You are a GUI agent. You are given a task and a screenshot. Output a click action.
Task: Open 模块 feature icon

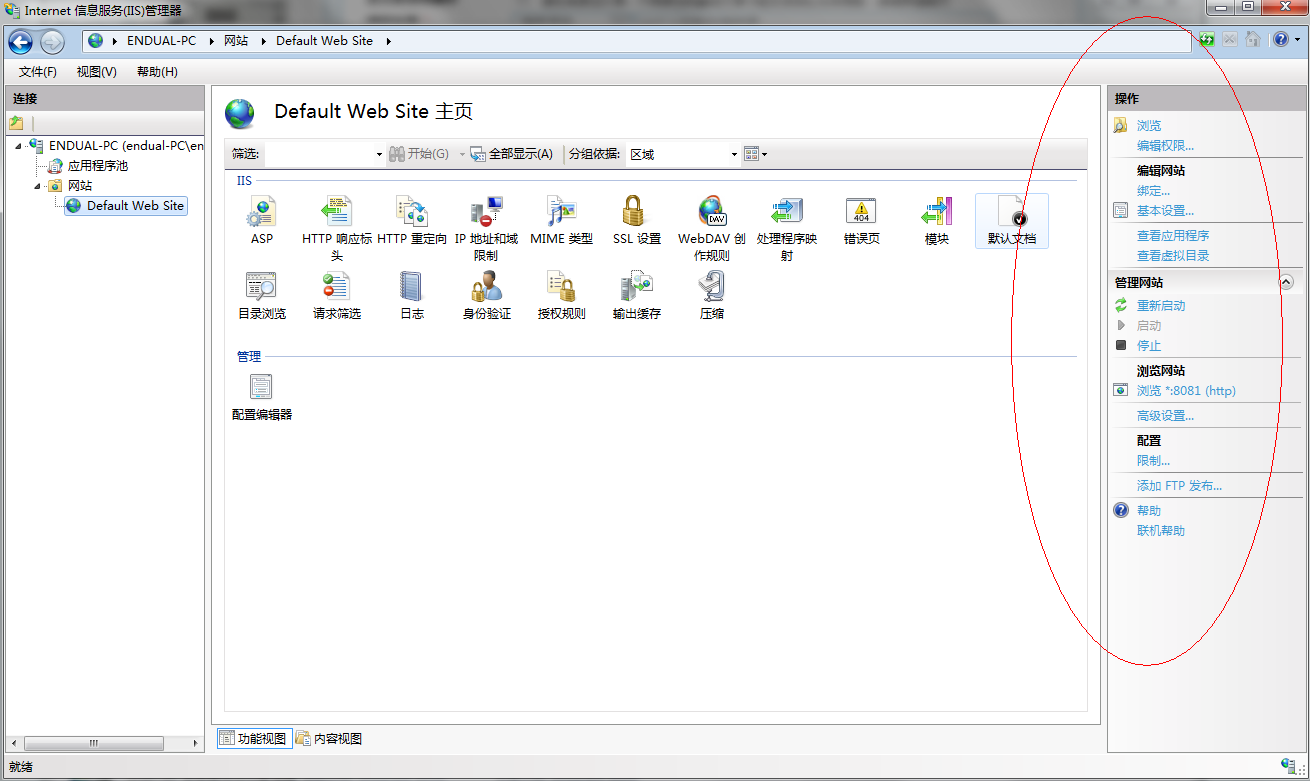coord(937,221)
